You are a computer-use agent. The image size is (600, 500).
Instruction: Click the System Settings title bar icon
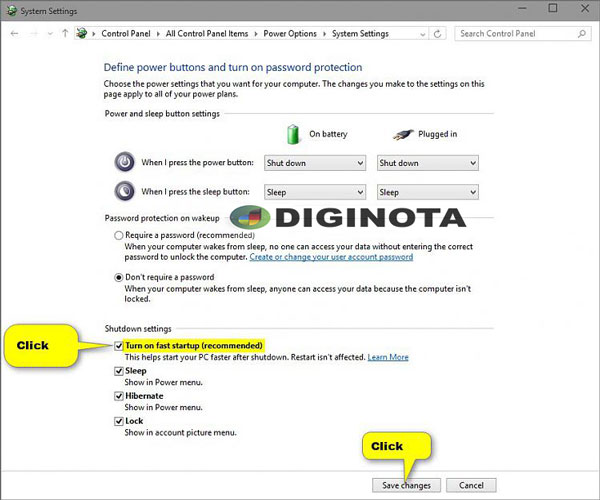coord(11,11)
